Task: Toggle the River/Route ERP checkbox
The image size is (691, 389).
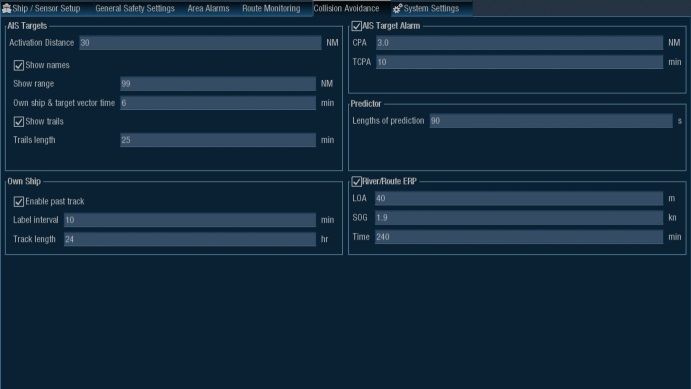Action: 357,182
